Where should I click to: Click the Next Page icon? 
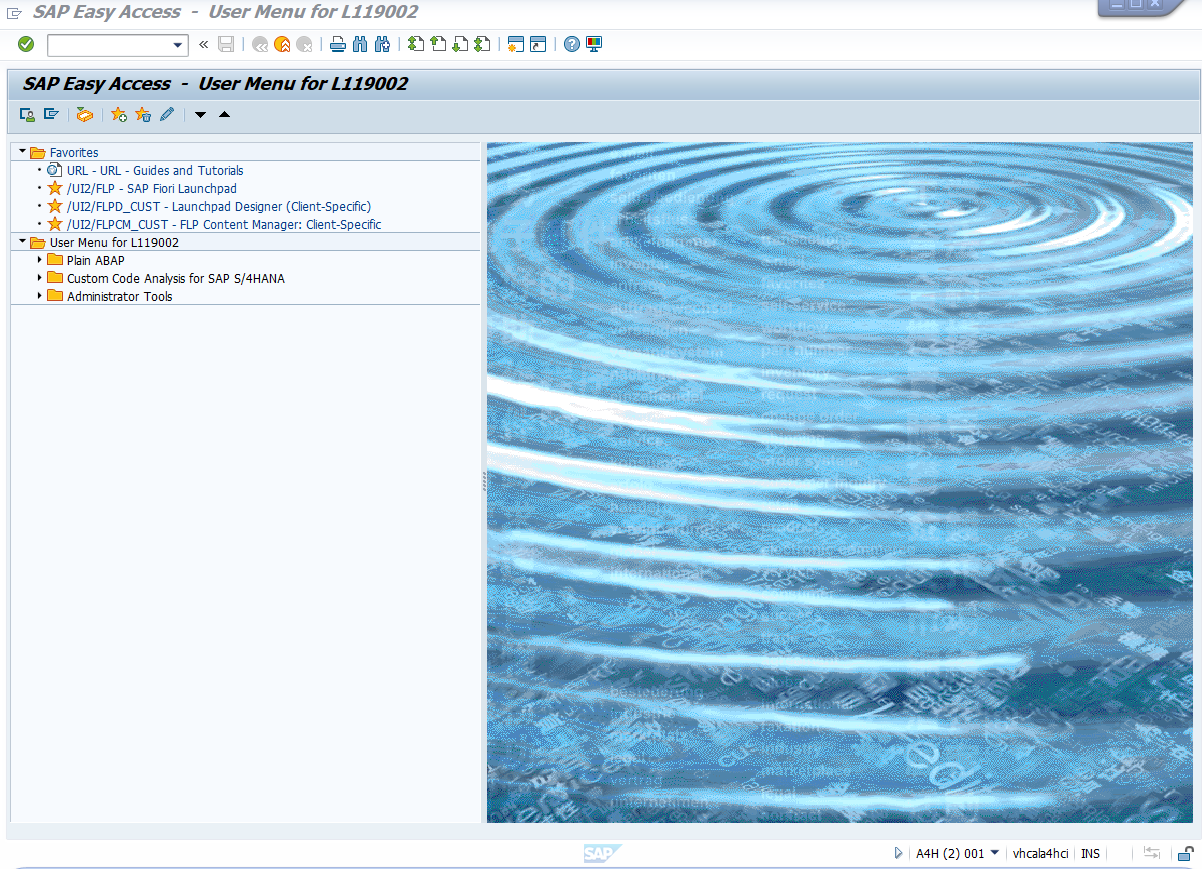tap(460, 44)
